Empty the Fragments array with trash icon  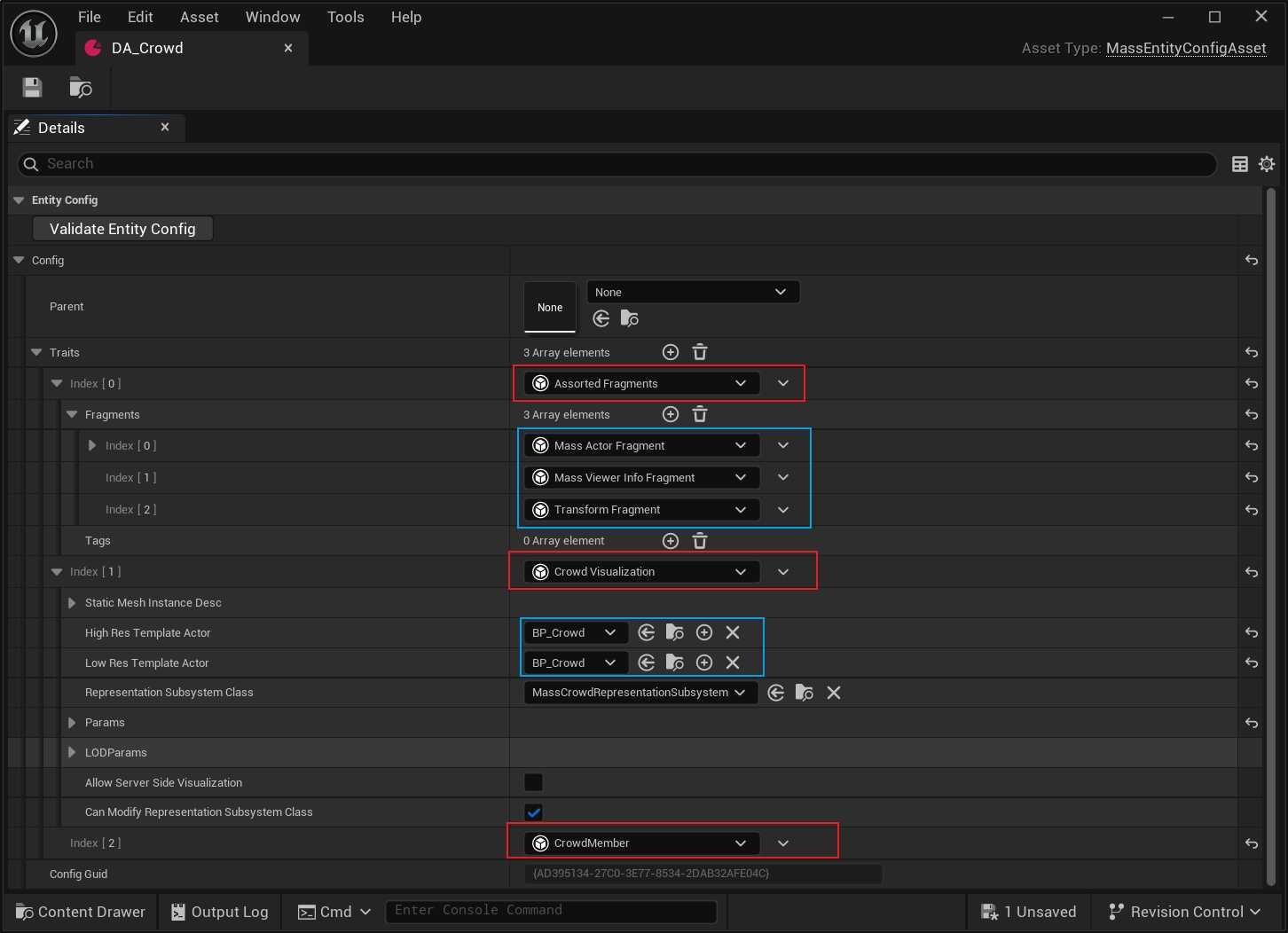point(700,414)
